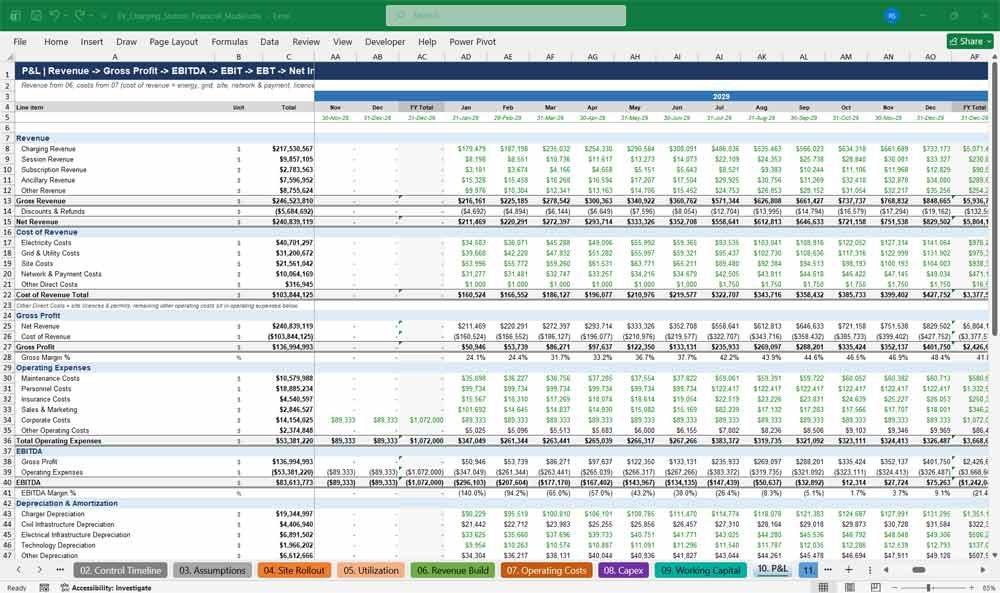The image size is (1000, 593).
Task: Switch to 04. Site Rollout sheet
Action: (x=294, y=570)
